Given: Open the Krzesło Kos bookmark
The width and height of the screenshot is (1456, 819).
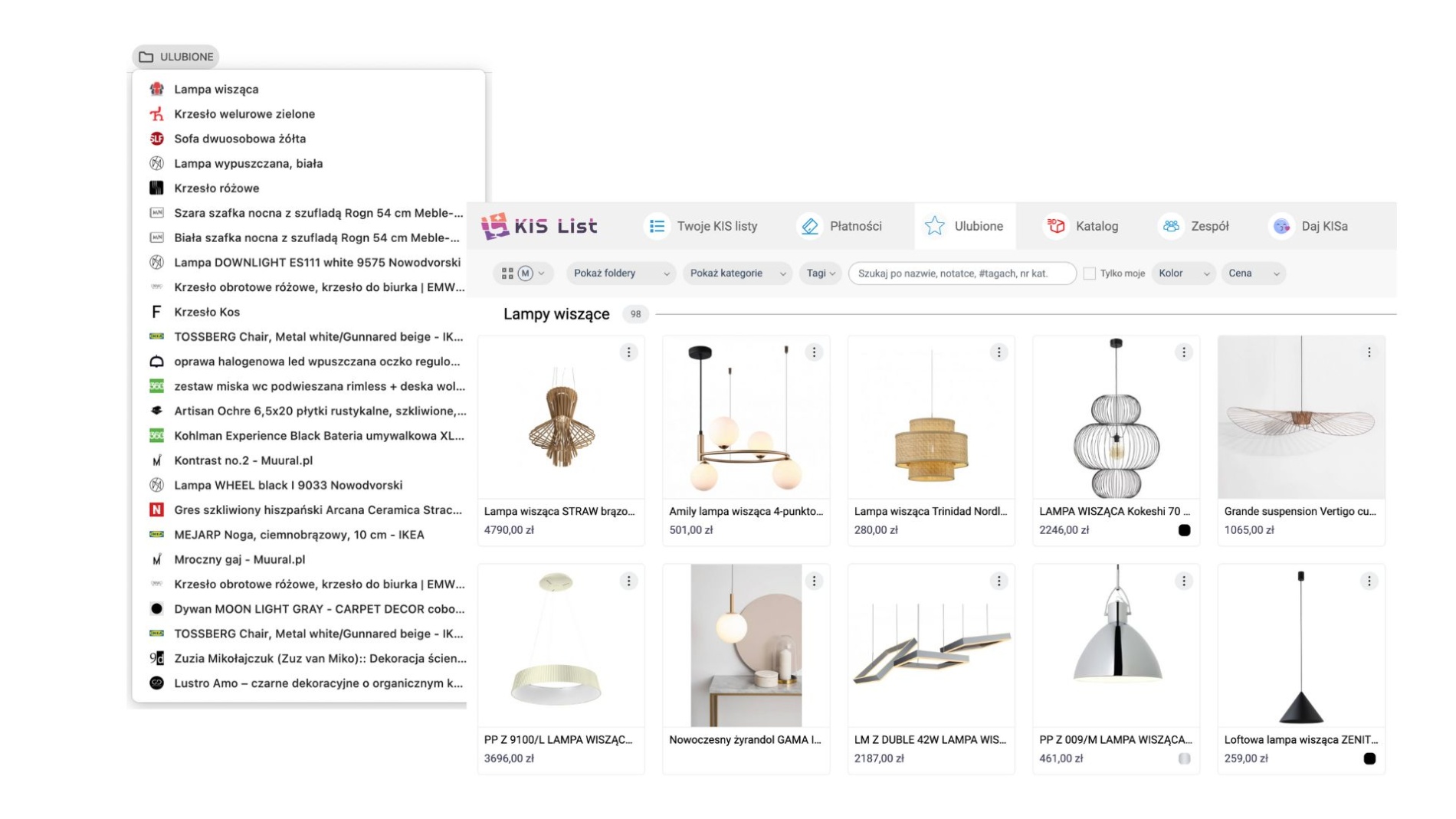Looking at the screenshot, I should click(x=207, y=312).
